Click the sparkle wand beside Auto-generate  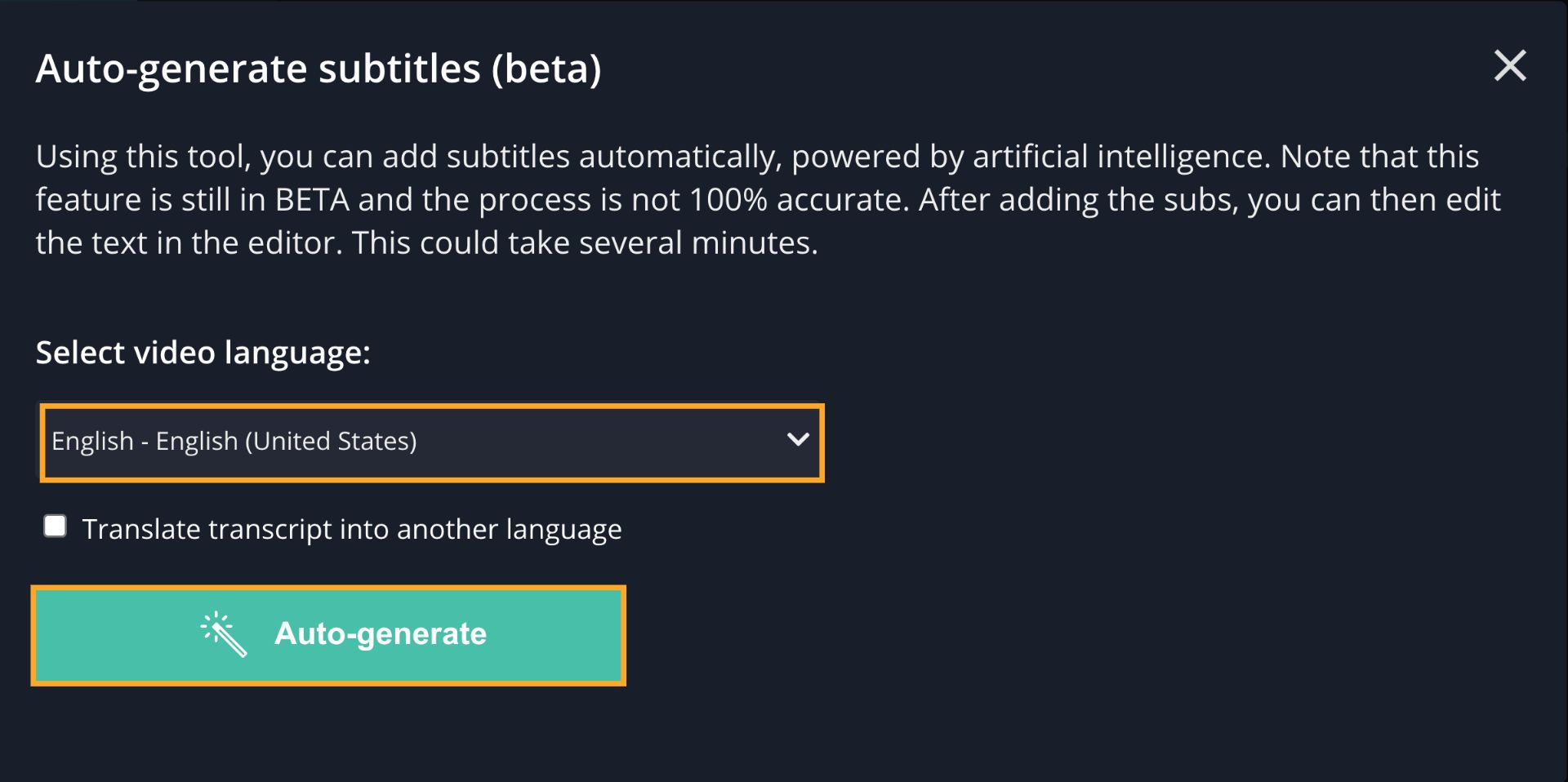click(x=224, y=634)
